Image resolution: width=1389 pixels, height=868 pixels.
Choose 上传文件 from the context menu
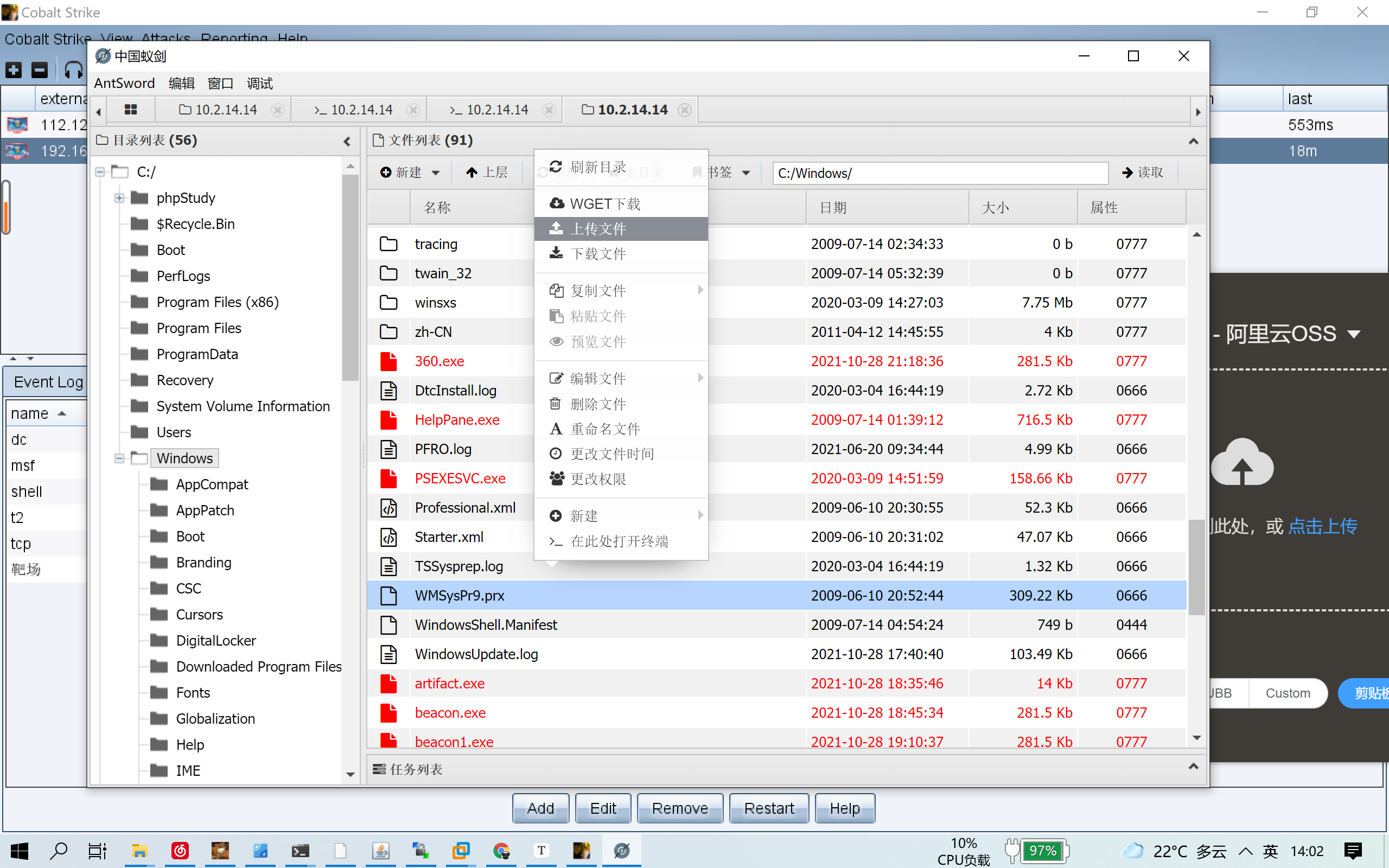pos(621,228)
